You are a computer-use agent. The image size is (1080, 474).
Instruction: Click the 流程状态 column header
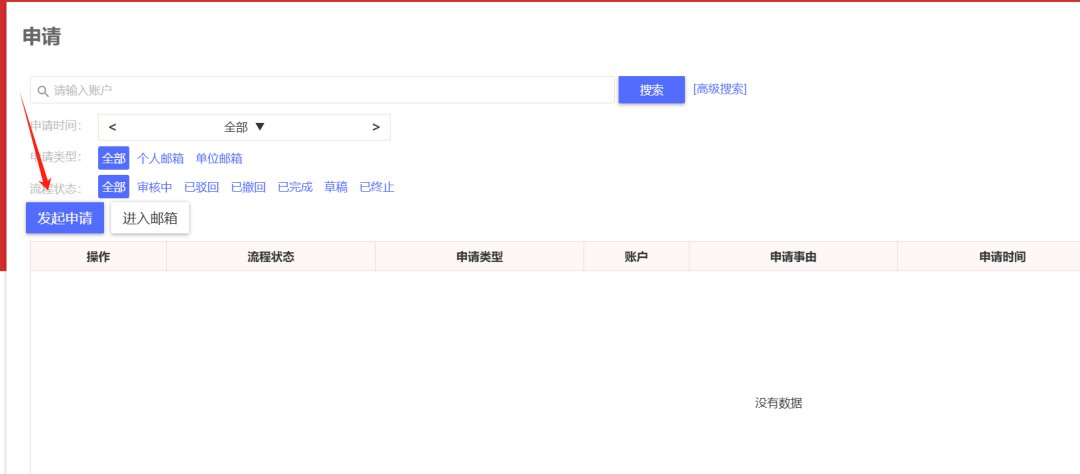[x=271, y=256]
